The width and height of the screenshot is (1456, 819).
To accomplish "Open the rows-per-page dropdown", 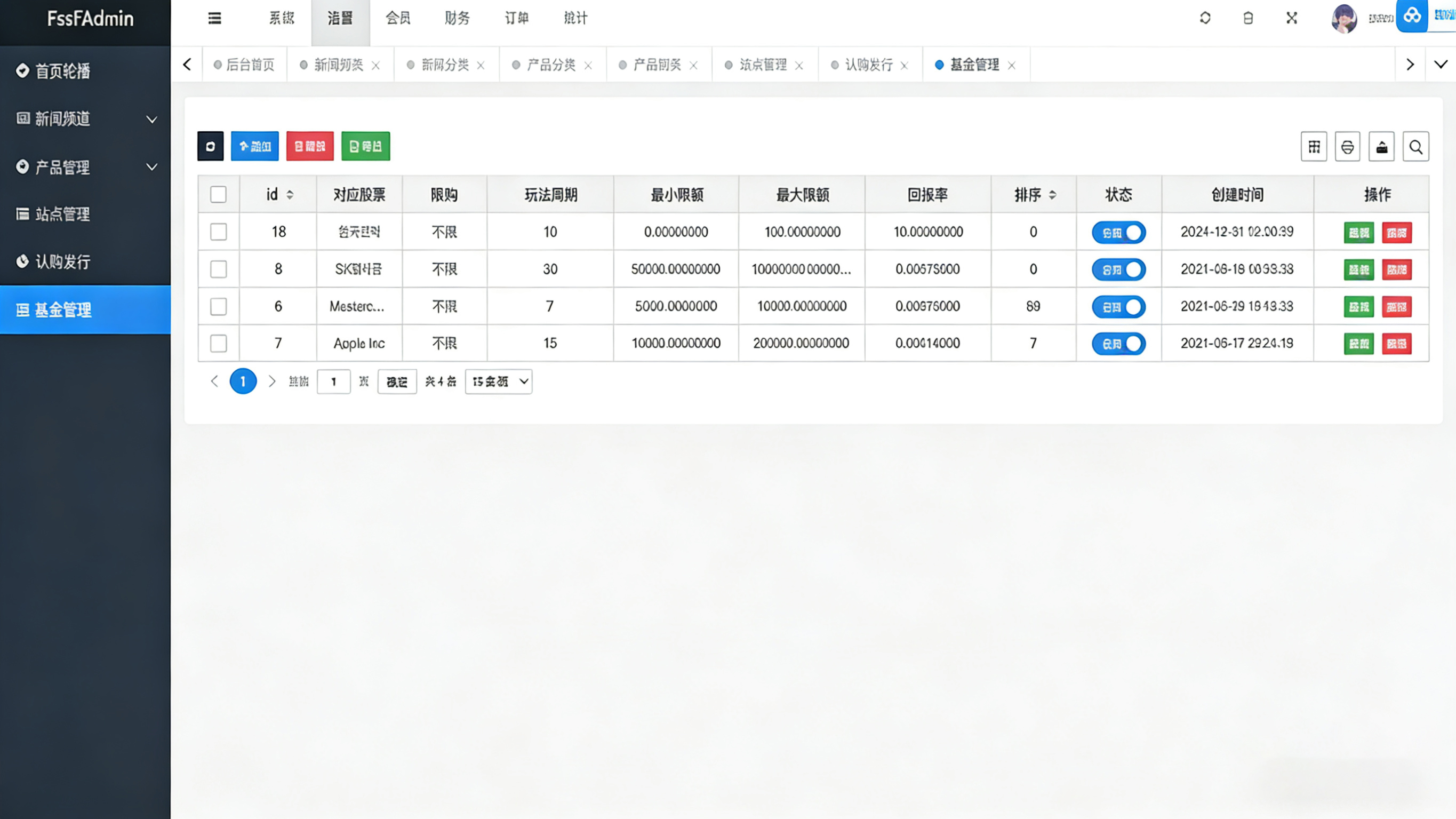I will pyautogui.click(x=499, y=382).
